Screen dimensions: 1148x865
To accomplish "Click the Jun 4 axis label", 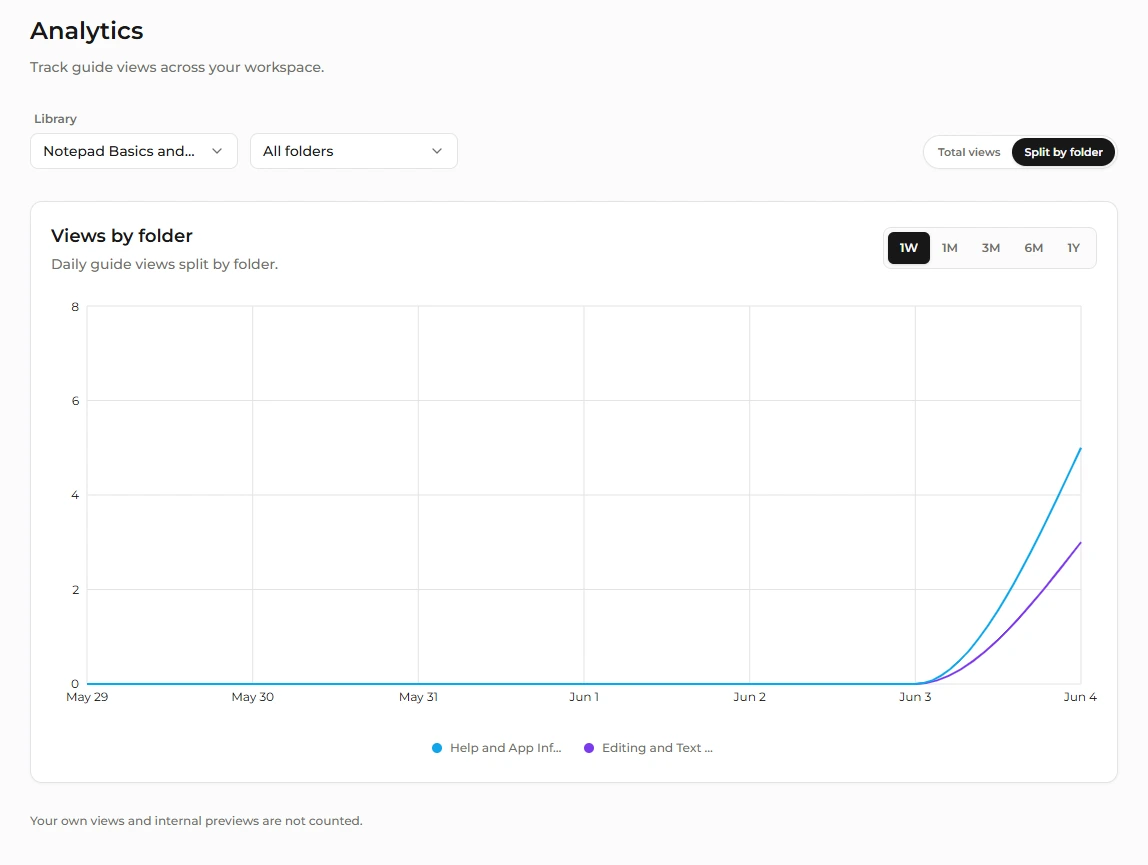I will (1080, 697).
